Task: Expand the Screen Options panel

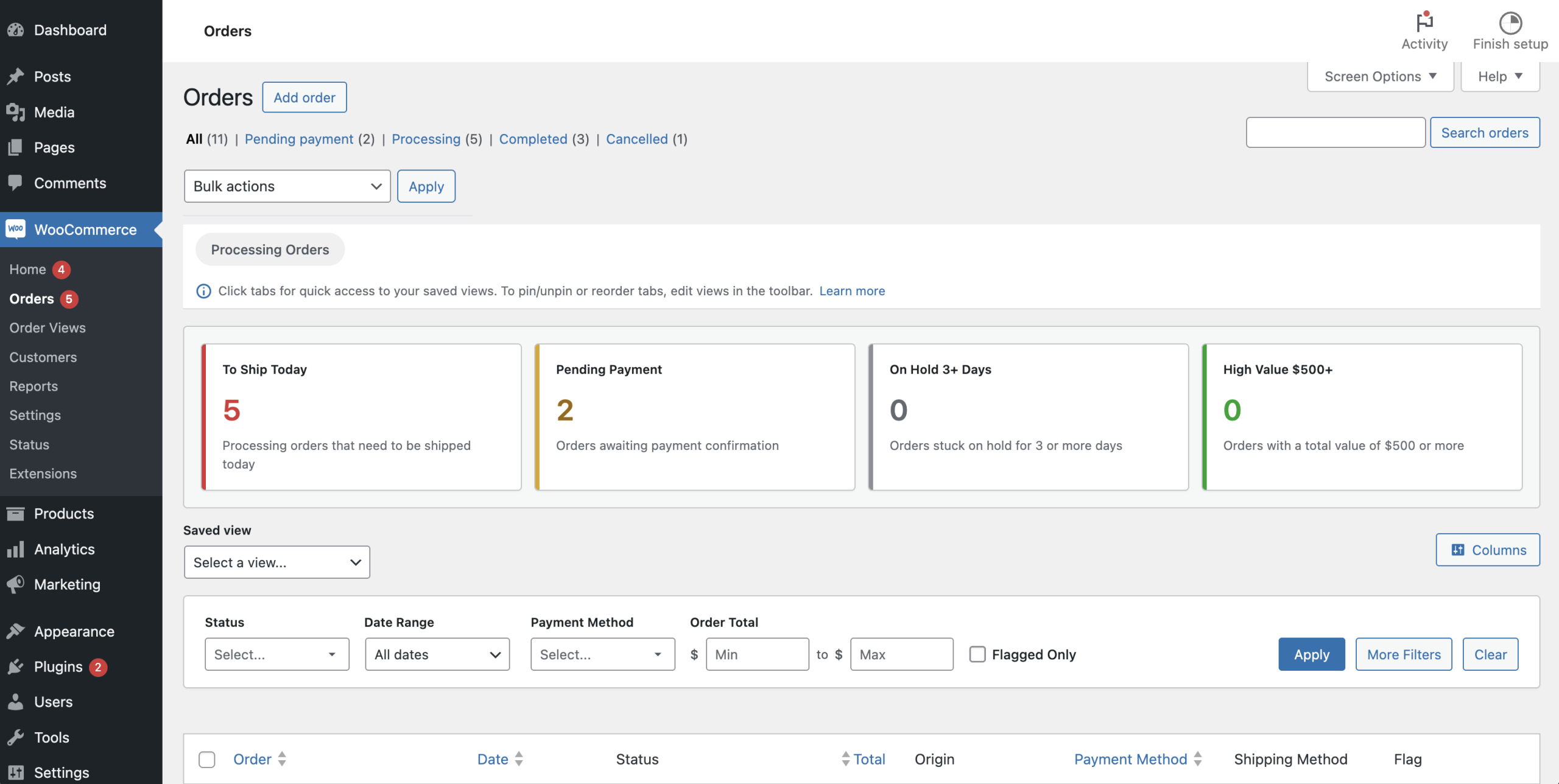Action: [1380, 77]
